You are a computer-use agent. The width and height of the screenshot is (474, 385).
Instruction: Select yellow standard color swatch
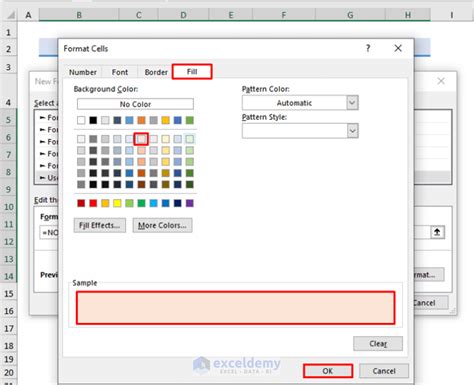[117, 203]
